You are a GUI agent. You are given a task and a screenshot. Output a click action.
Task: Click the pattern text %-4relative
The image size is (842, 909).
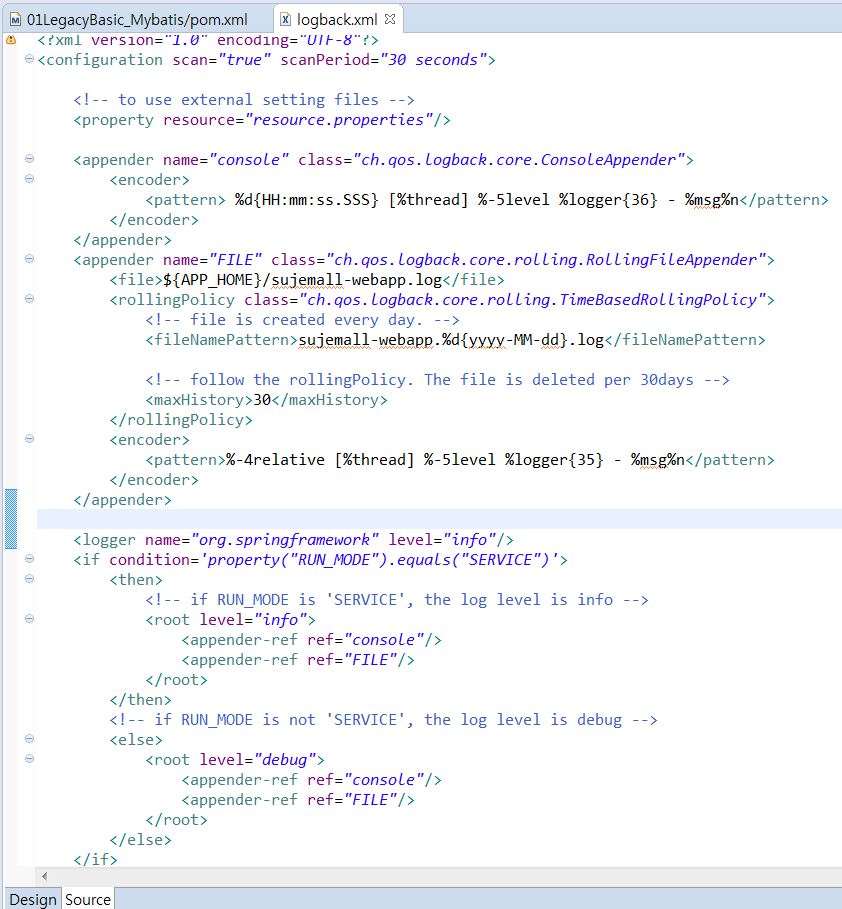point(275,460)
